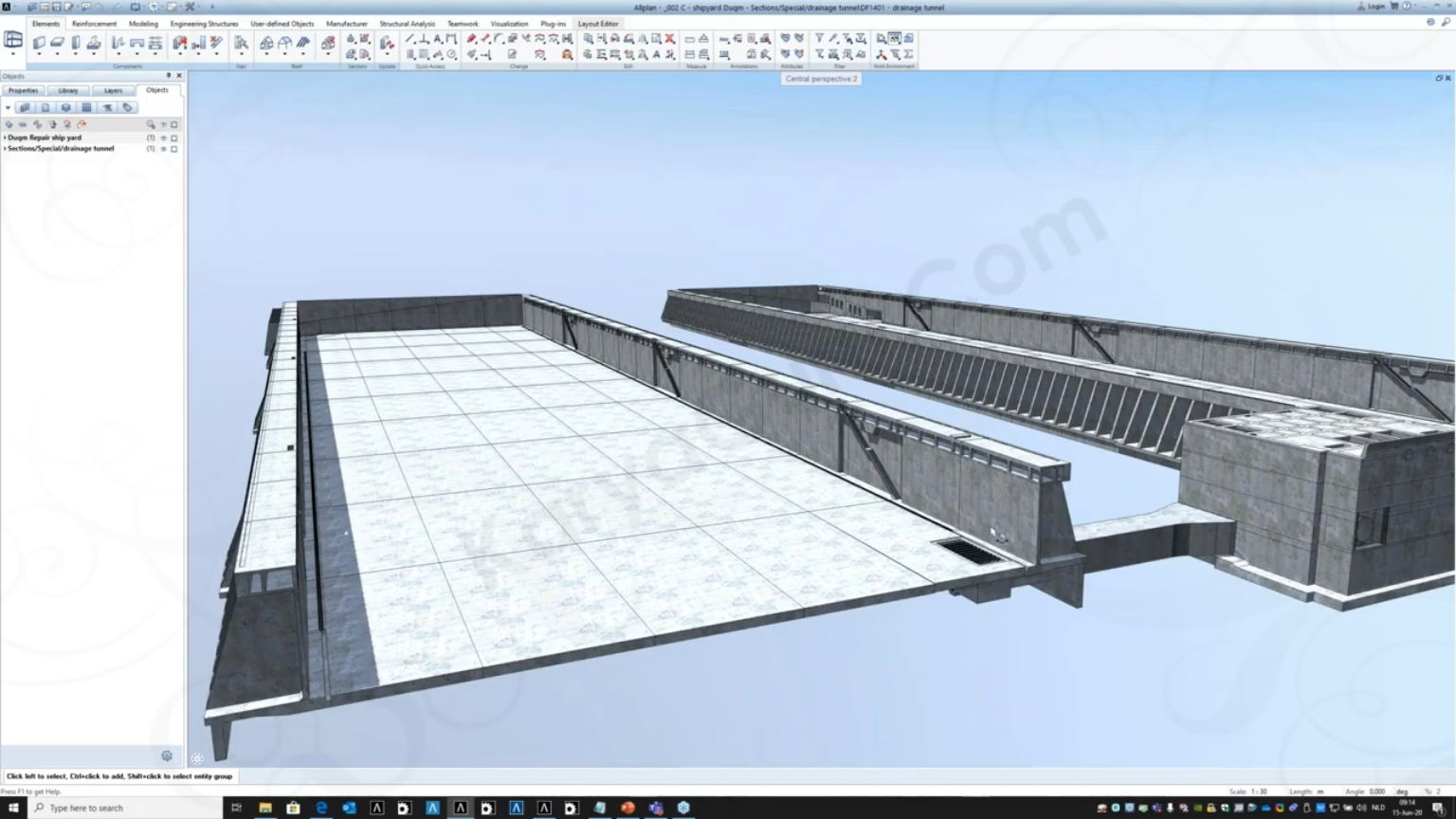Expand the Sections/Special/drainage tunnel entry
The image size is (1456, 819).
click(x=5, y=149)
